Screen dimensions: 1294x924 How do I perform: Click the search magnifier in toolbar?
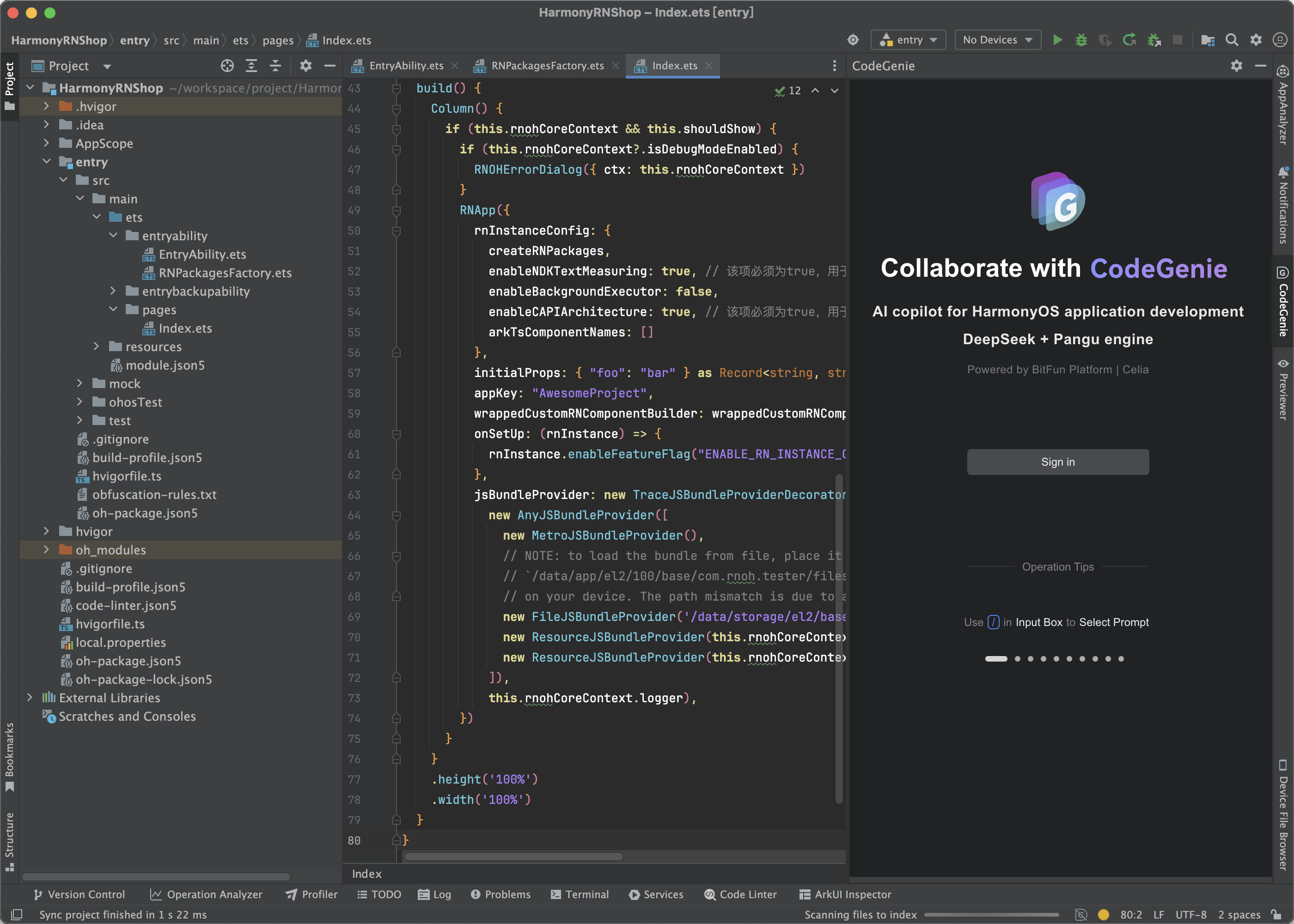(x=1232, y=40)
